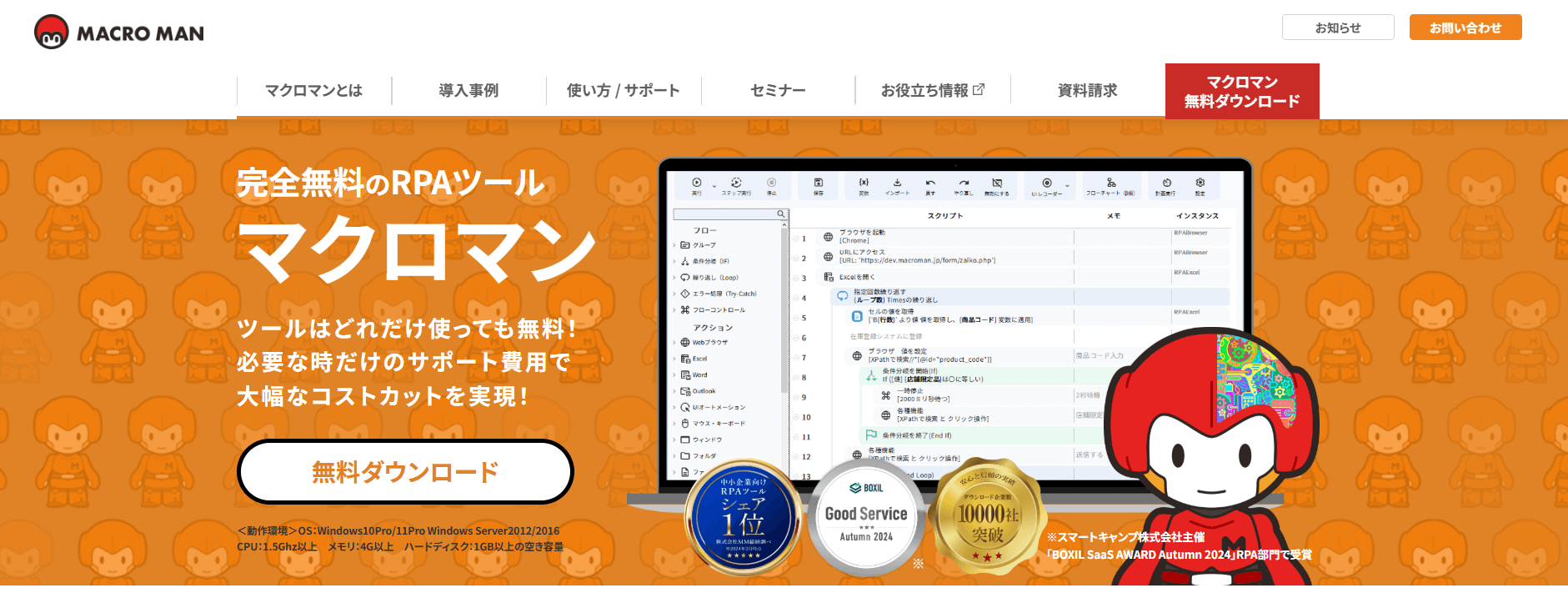Select the マウス・キーボード tree item
The height and width of the screenshot is (598, 1568).
click(711, 424)
